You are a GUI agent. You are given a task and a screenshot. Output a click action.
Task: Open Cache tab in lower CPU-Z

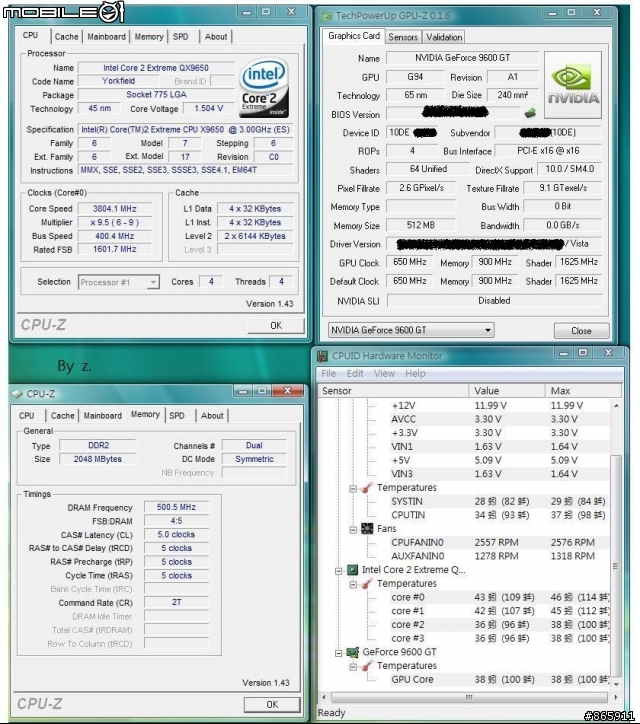point(63,416)
